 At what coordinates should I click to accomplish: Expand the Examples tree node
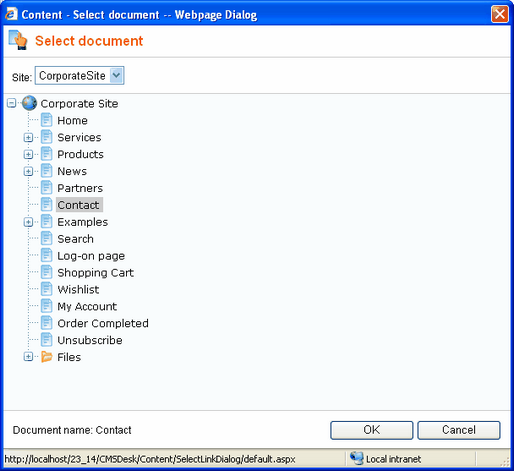click(x=28, y=222)
